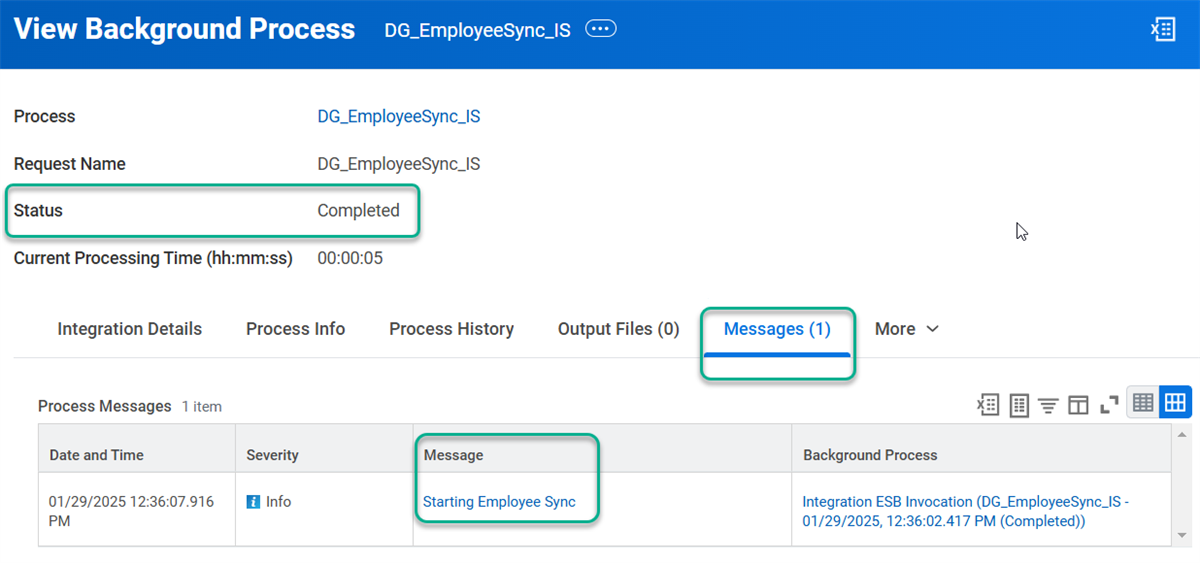Export page to Excel in header
1200x563 pixels.
click(x=1162, y=30)
